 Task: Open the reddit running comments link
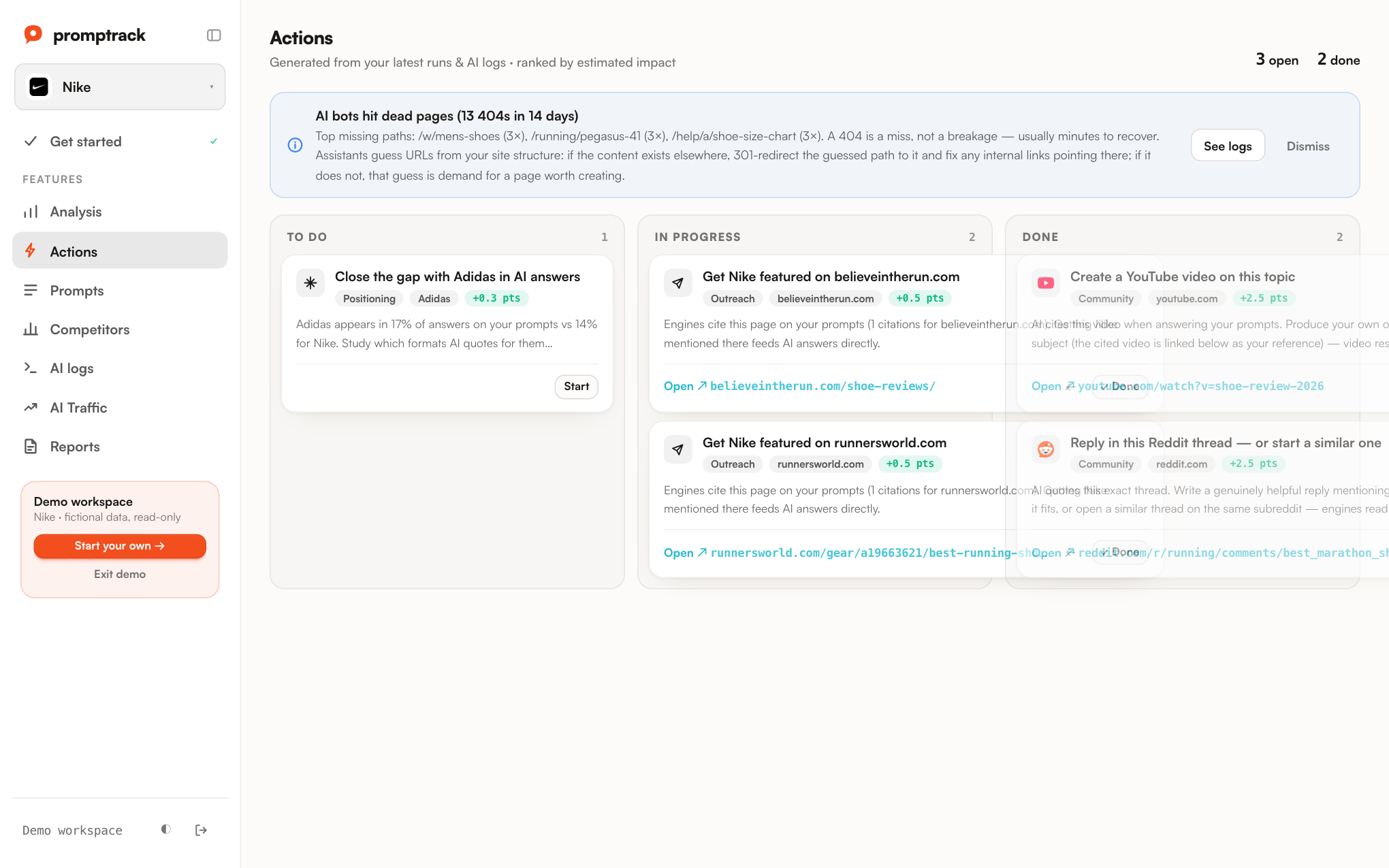pos(1209,553)
